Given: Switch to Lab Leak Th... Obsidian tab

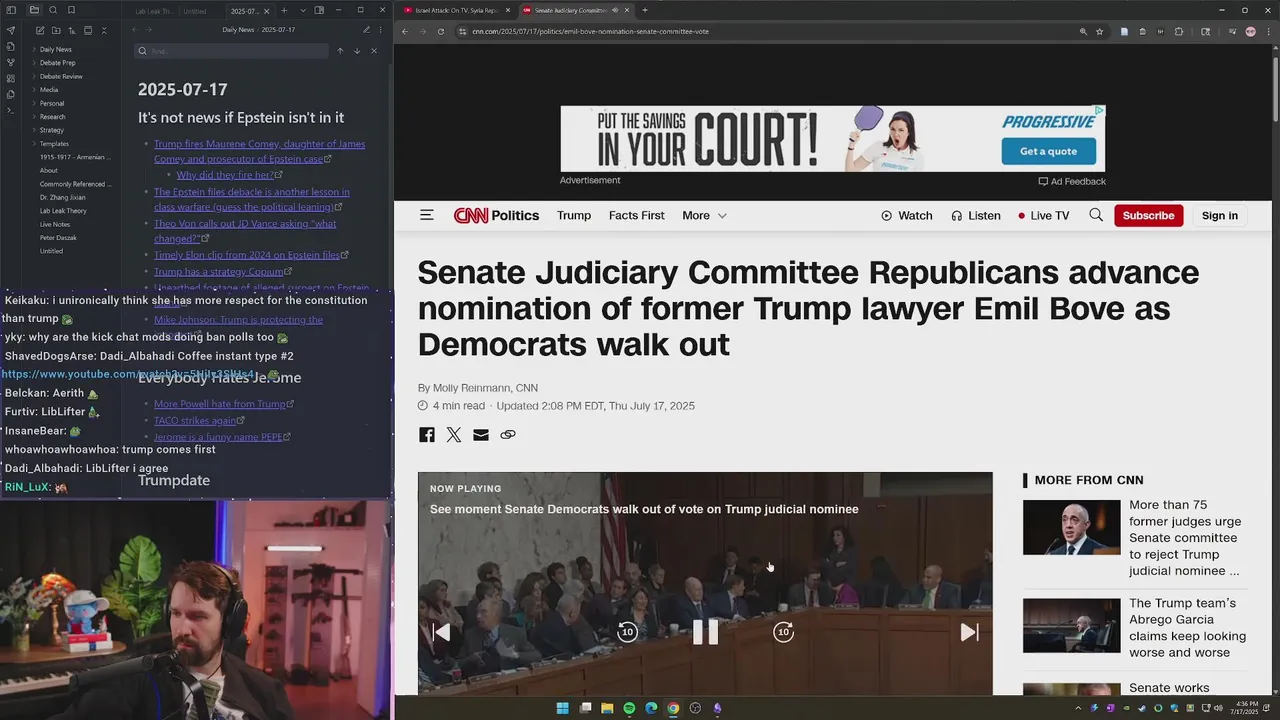Looking at the screenshot, I should coord(154,11).
